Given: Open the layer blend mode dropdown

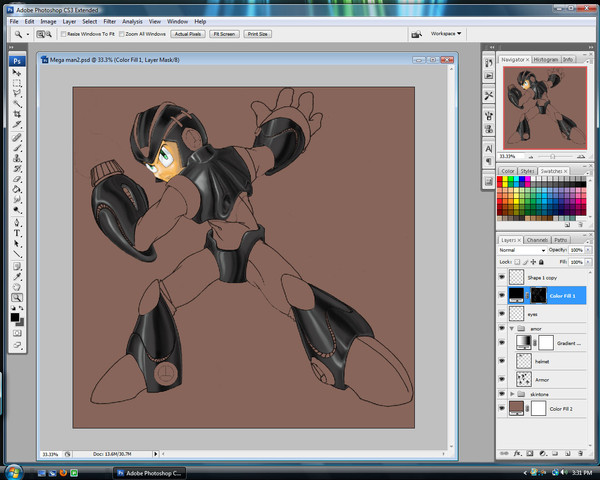Looking at the screenshot, I should [522, 250].
